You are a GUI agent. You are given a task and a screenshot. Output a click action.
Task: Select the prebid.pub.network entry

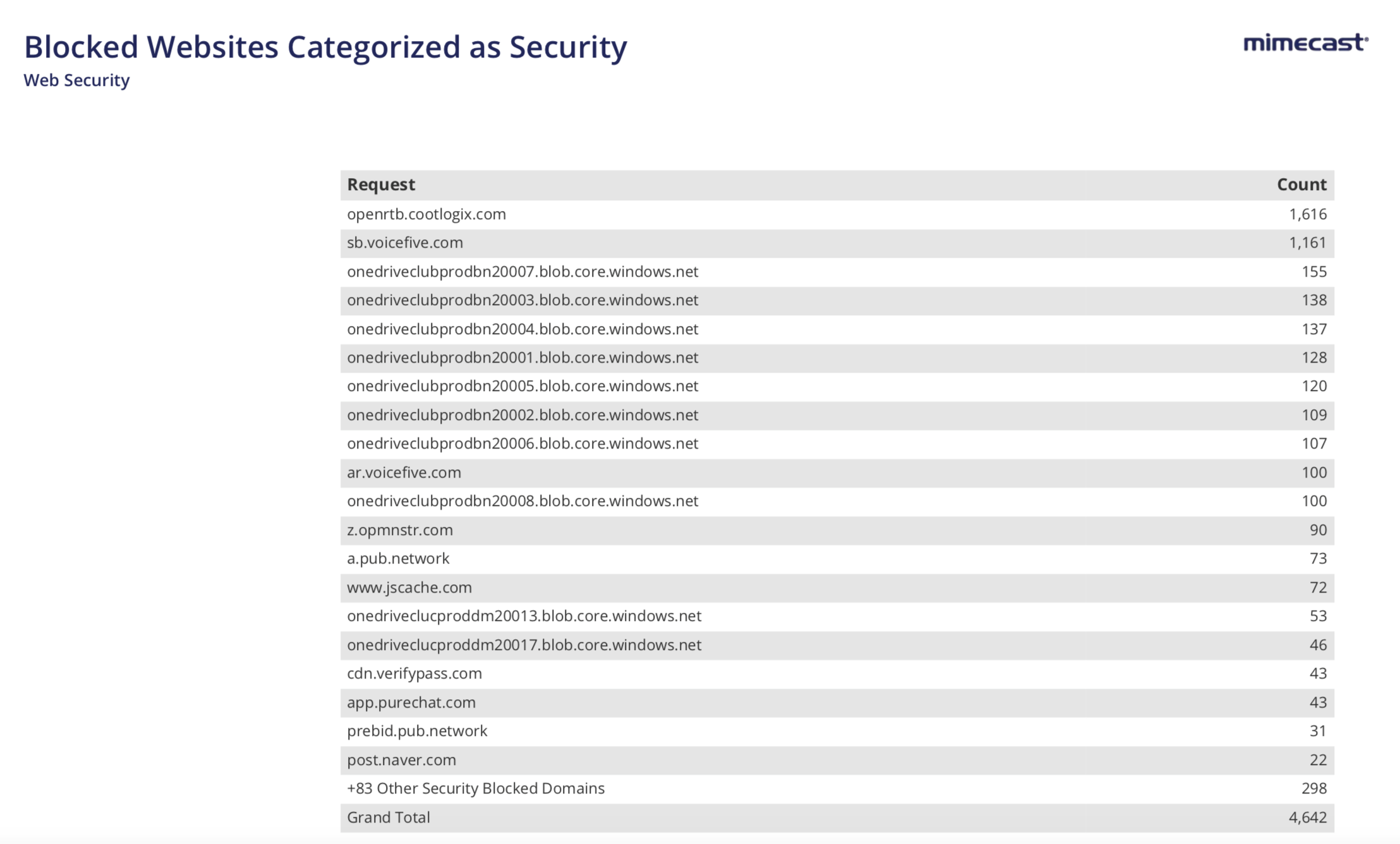417,731
